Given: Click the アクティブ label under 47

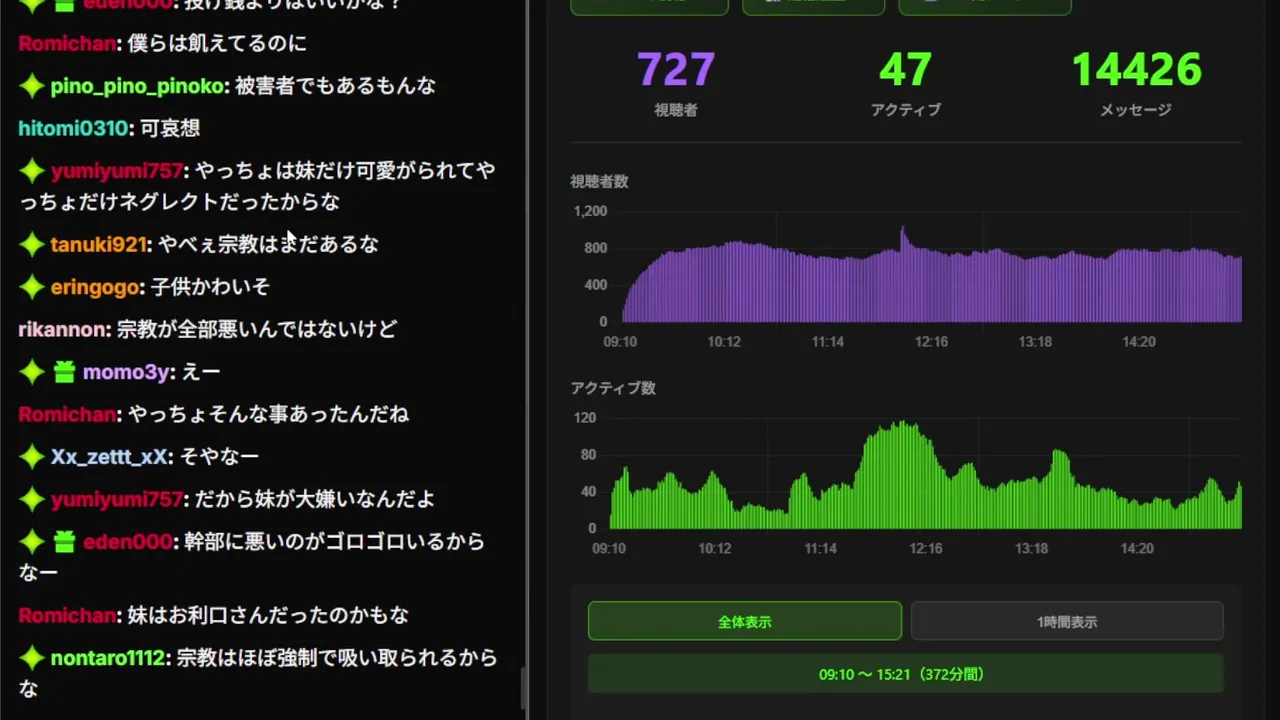Looking at the screenshot, I should pos(906,110).
